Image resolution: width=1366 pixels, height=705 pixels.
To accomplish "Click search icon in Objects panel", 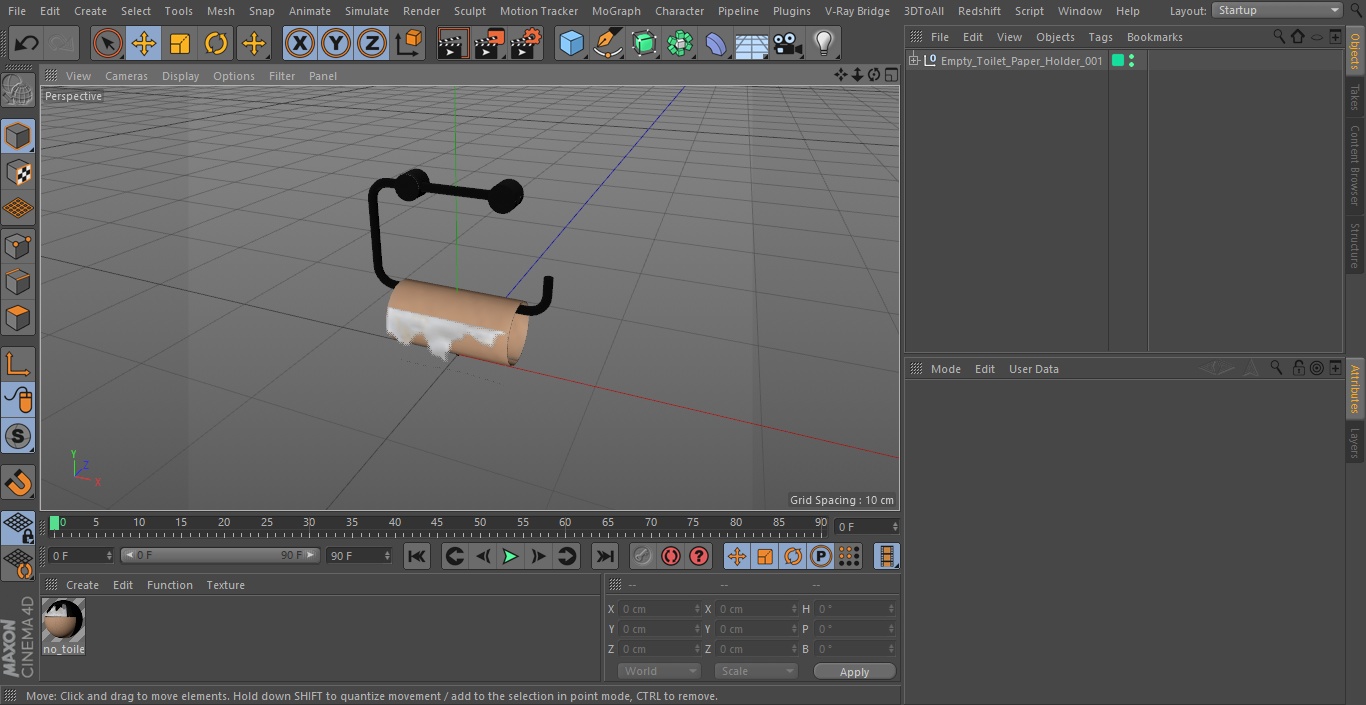I will tap(1278, 36).
